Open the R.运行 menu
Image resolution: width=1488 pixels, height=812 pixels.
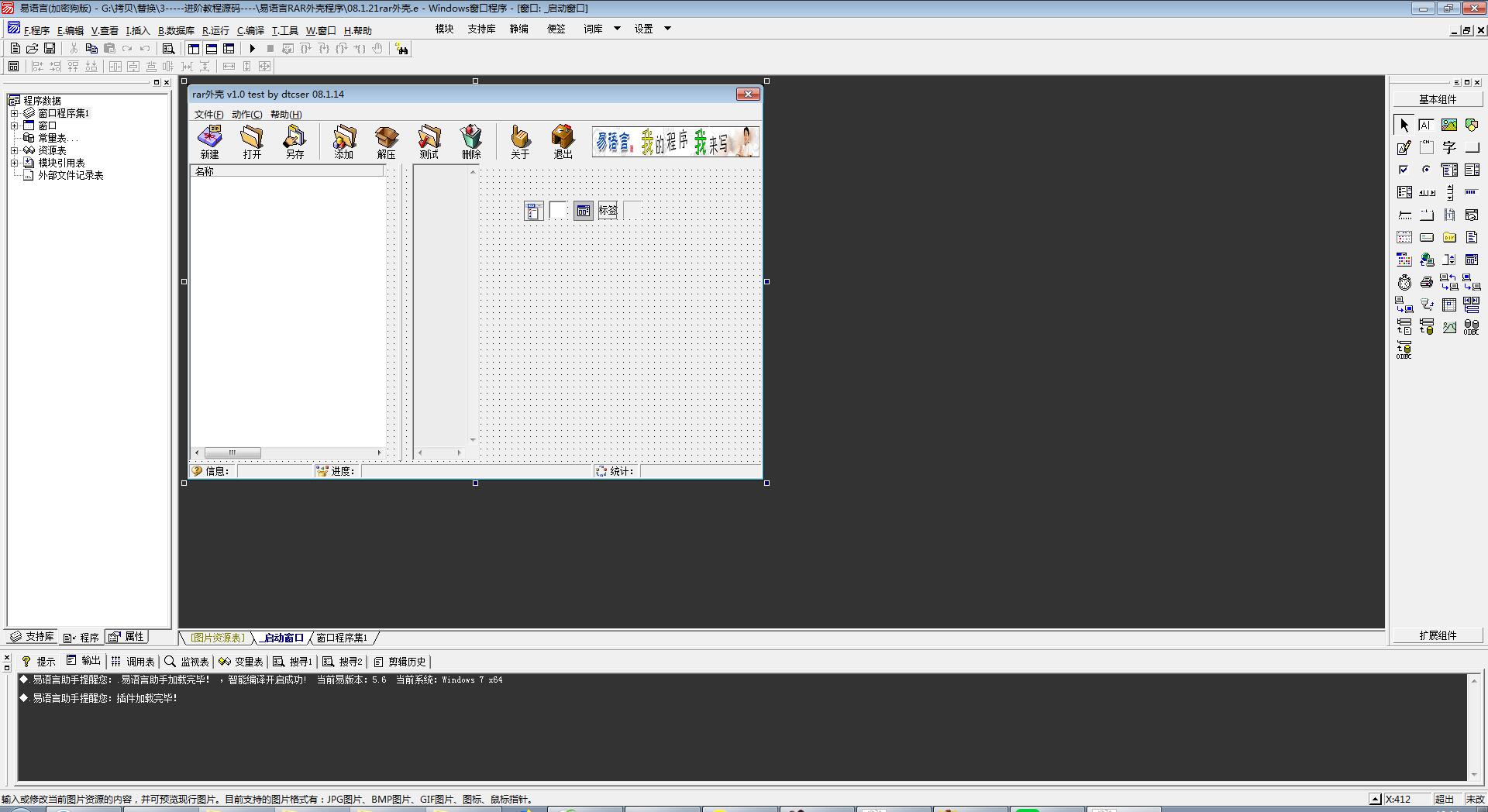[215, 30]
